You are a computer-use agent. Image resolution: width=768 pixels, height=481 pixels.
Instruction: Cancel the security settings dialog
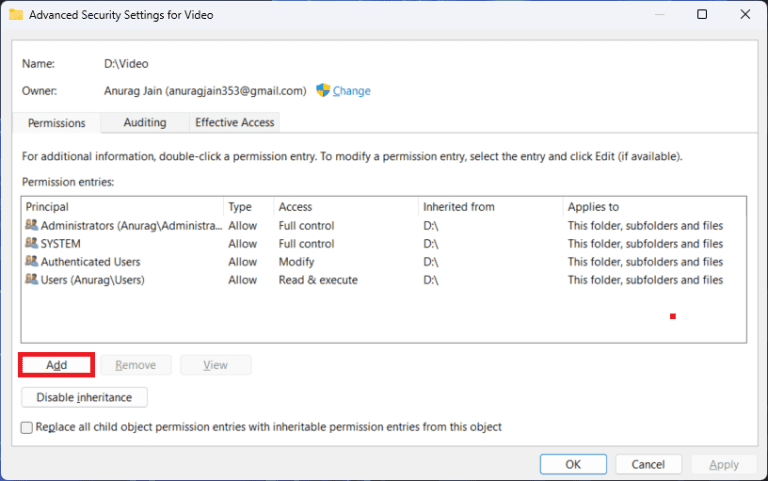(x=649, y=464)
